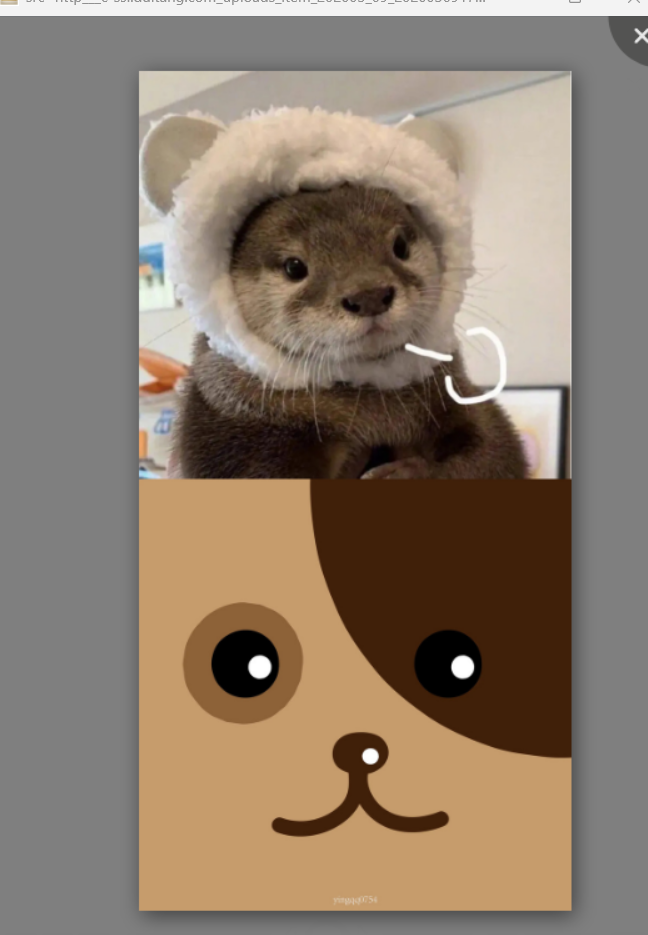Click the otter's nose in the photo
The width and height of the screenshot is (648, 935).
[367, 300]
